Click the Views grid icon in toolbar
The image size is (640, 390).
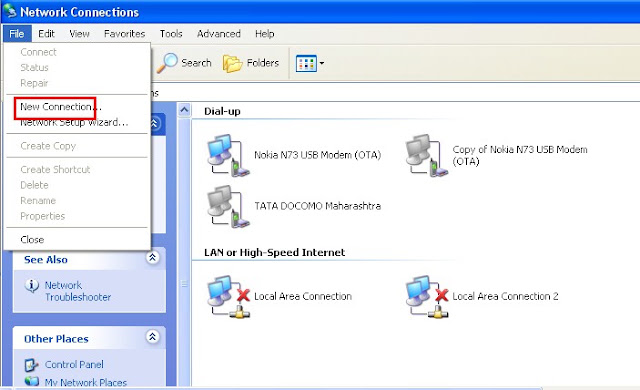(306, 63)
